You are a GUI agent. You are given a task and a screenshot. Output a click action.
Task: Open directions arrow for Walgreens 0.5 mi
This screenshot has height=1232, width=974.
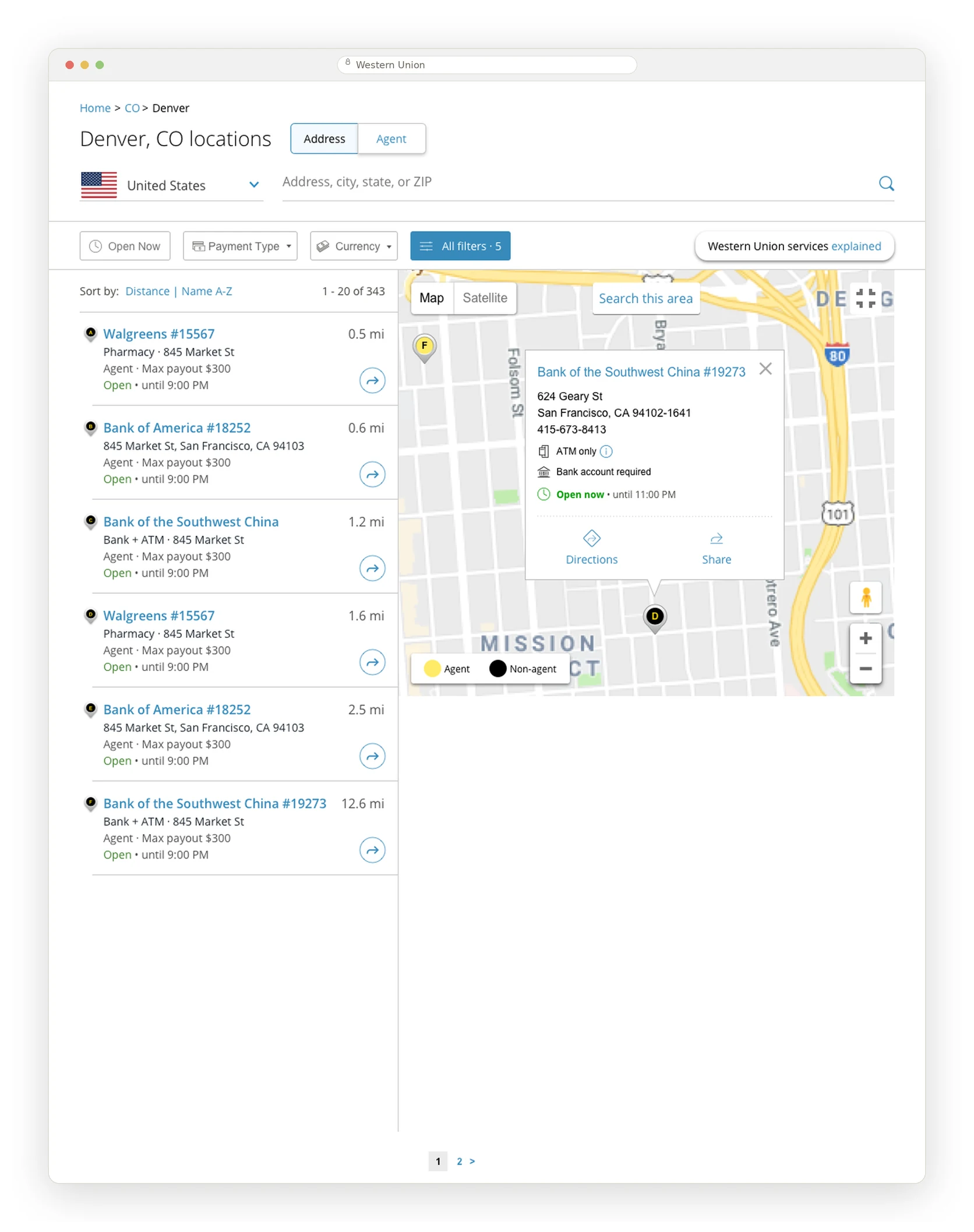point(372,380)
